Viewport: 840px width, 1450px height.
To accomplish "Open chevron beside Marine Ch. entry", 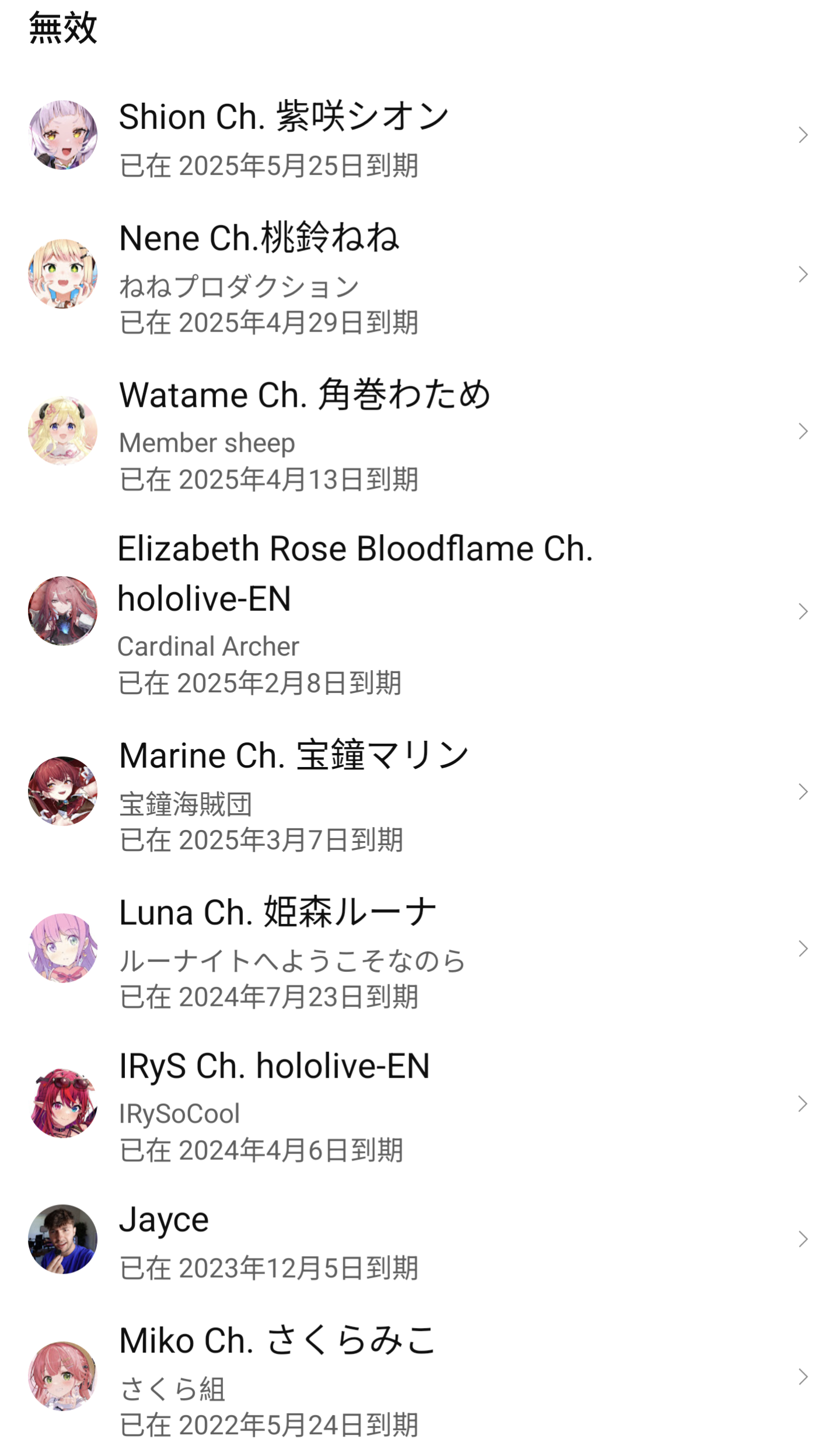I will point(803,792).
